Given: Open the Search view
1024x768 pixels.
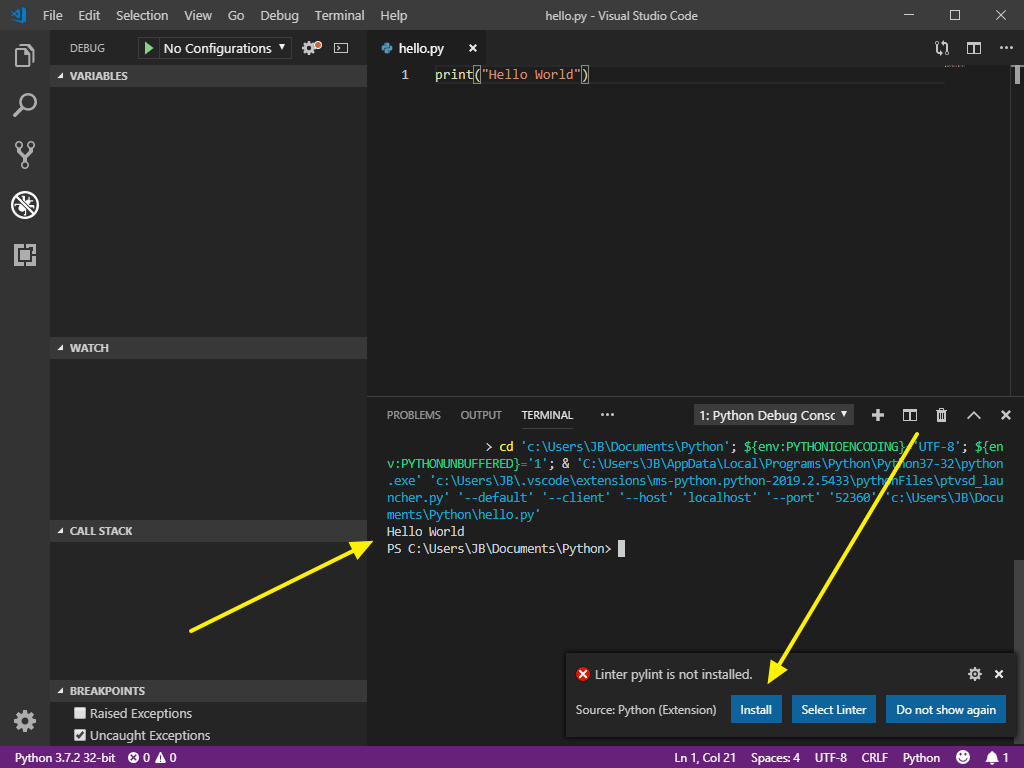Looking at the screenshot, I should tap(25, 105).
